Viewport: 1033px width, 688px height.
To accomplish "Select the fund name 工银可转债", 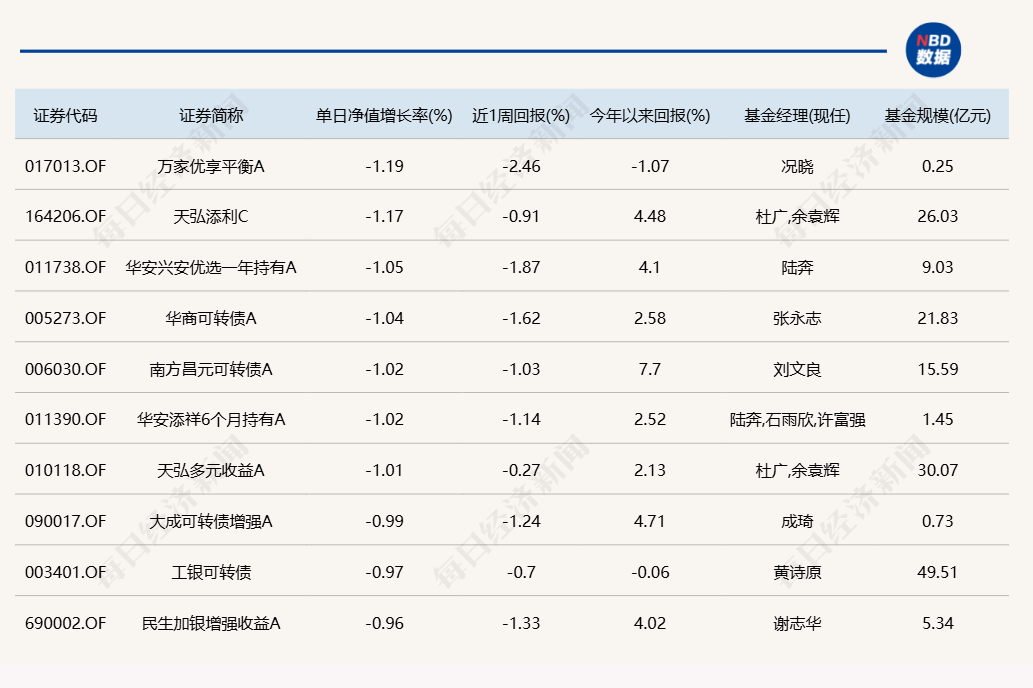I will pyautogui.click(x=211, y=572).
